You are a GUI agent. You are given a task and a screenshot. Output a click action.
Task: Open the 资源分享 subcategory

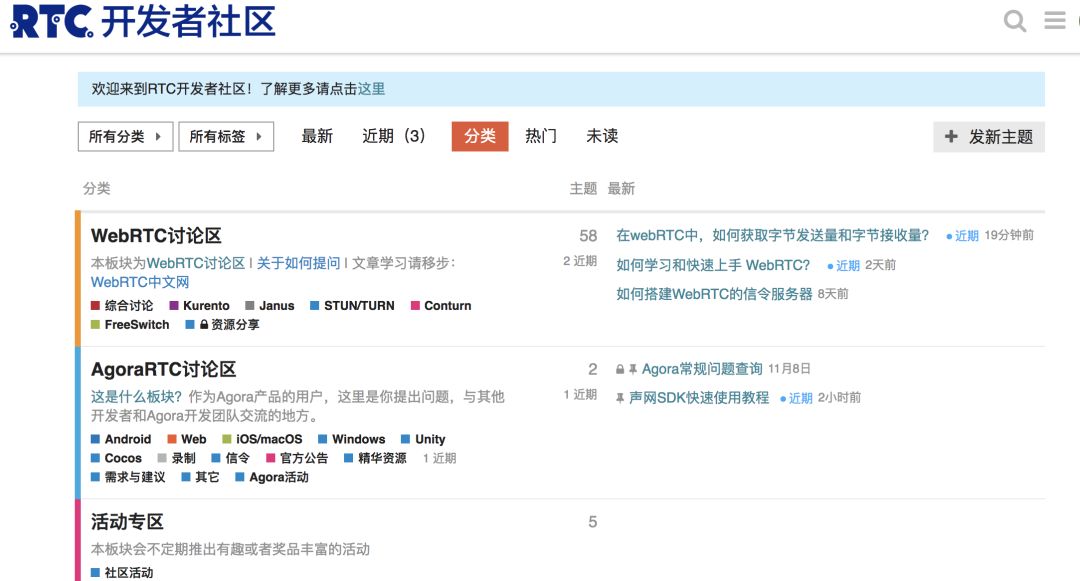[x=222, y=324]
